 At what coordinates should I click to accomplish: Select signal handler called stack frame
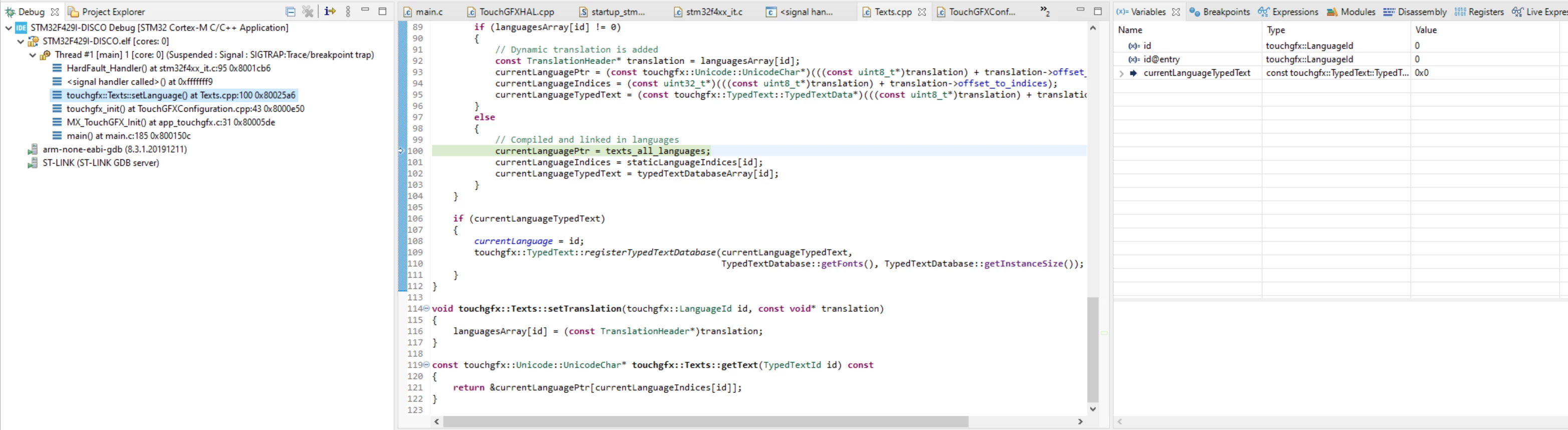139,82
